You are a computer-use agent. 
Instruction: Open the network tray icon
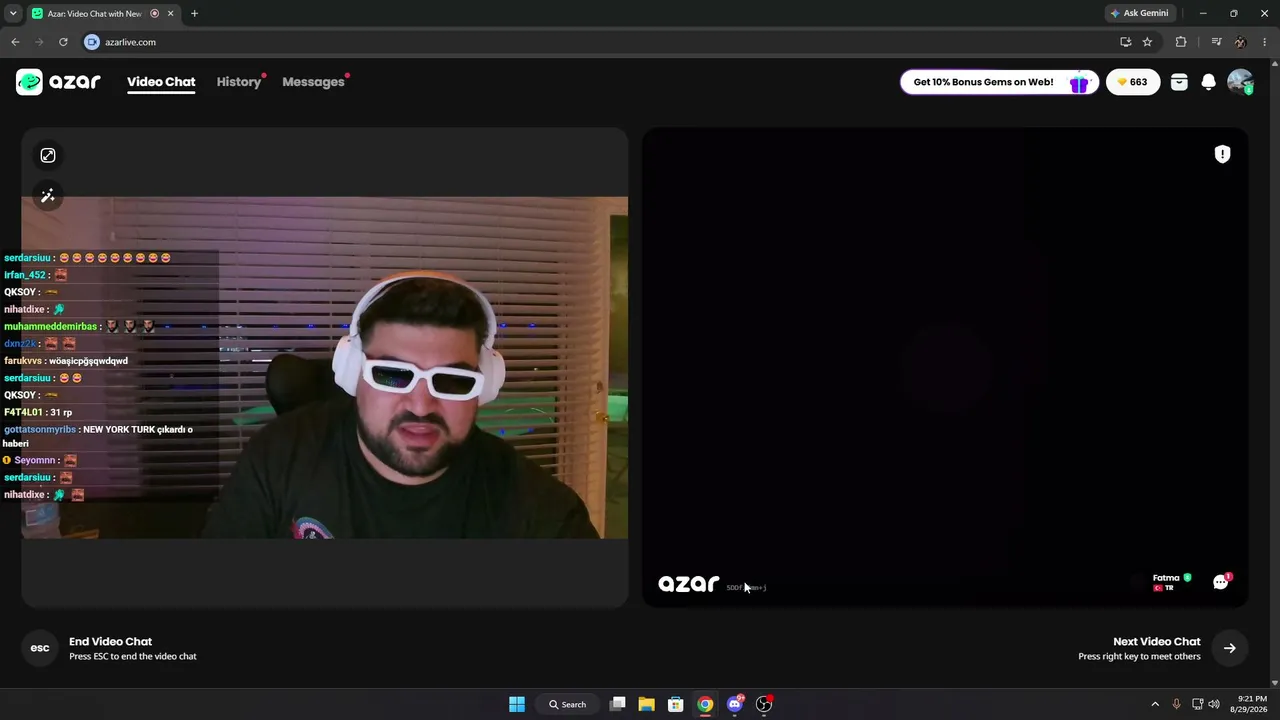(x=1197, y=704)
